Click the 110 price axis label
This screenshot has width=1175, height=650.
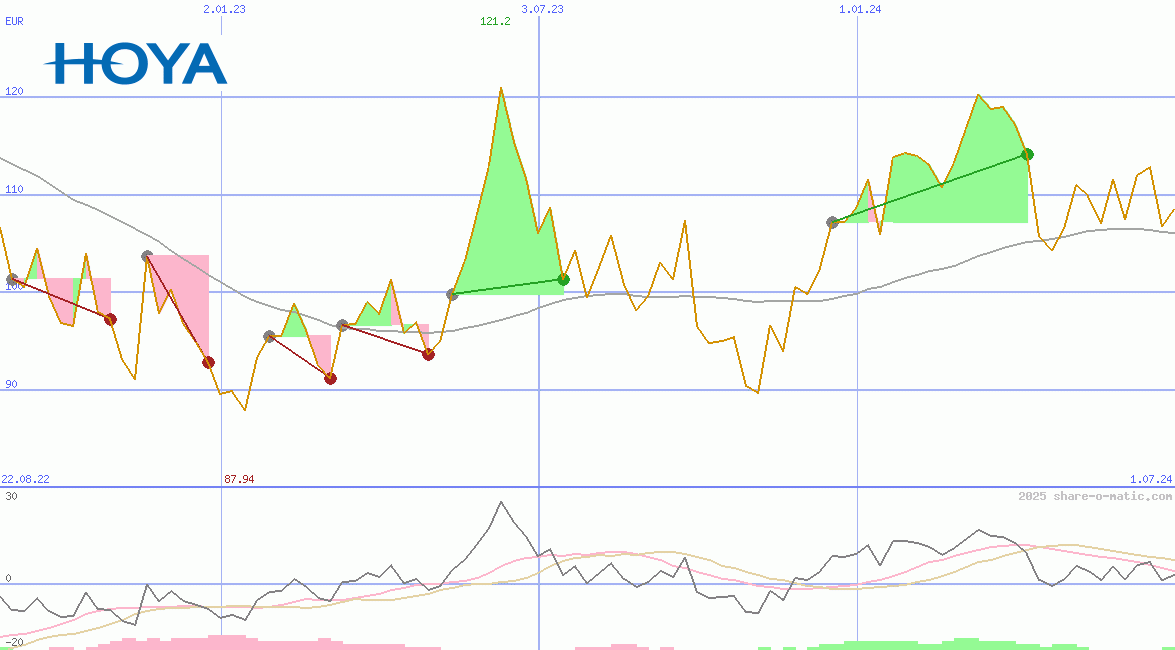pos(14,190)
